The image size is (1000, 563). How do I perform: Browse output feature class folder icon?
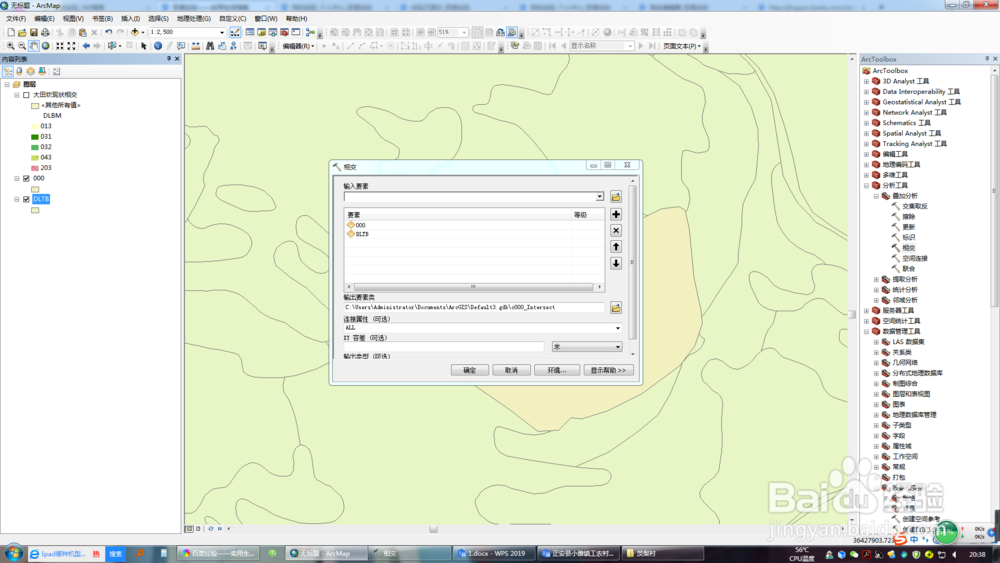(616, 308)
